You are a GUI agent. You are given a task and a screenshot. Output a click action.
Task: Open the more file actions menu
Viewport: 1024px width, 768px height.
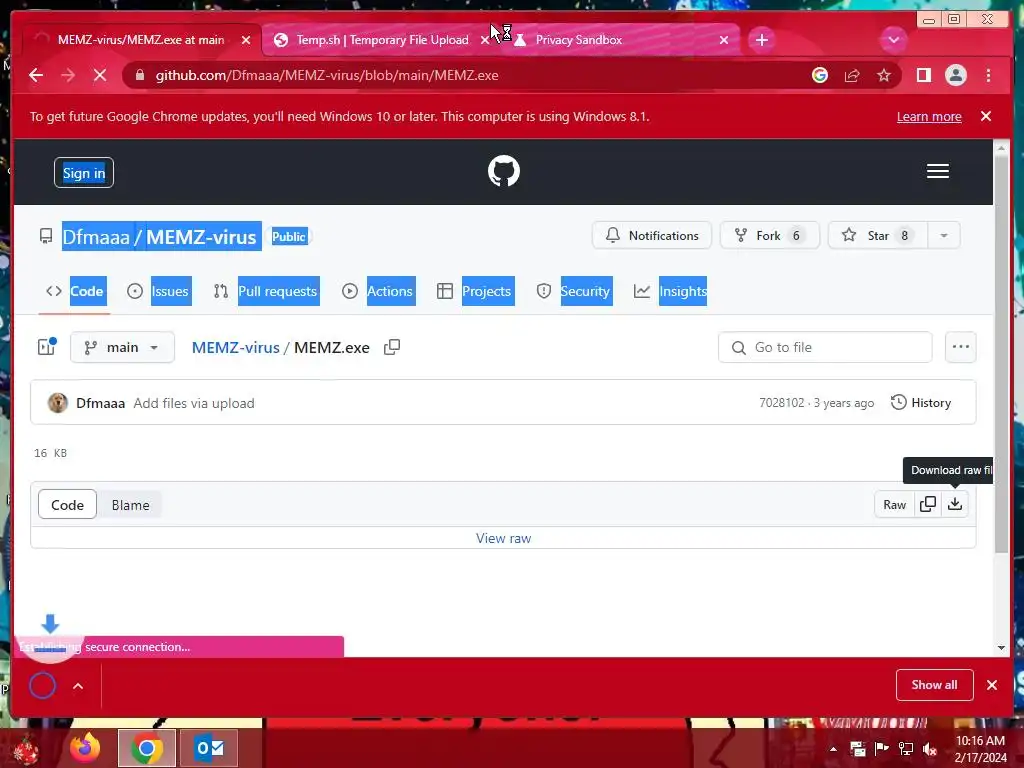click(x=961, y=347)
